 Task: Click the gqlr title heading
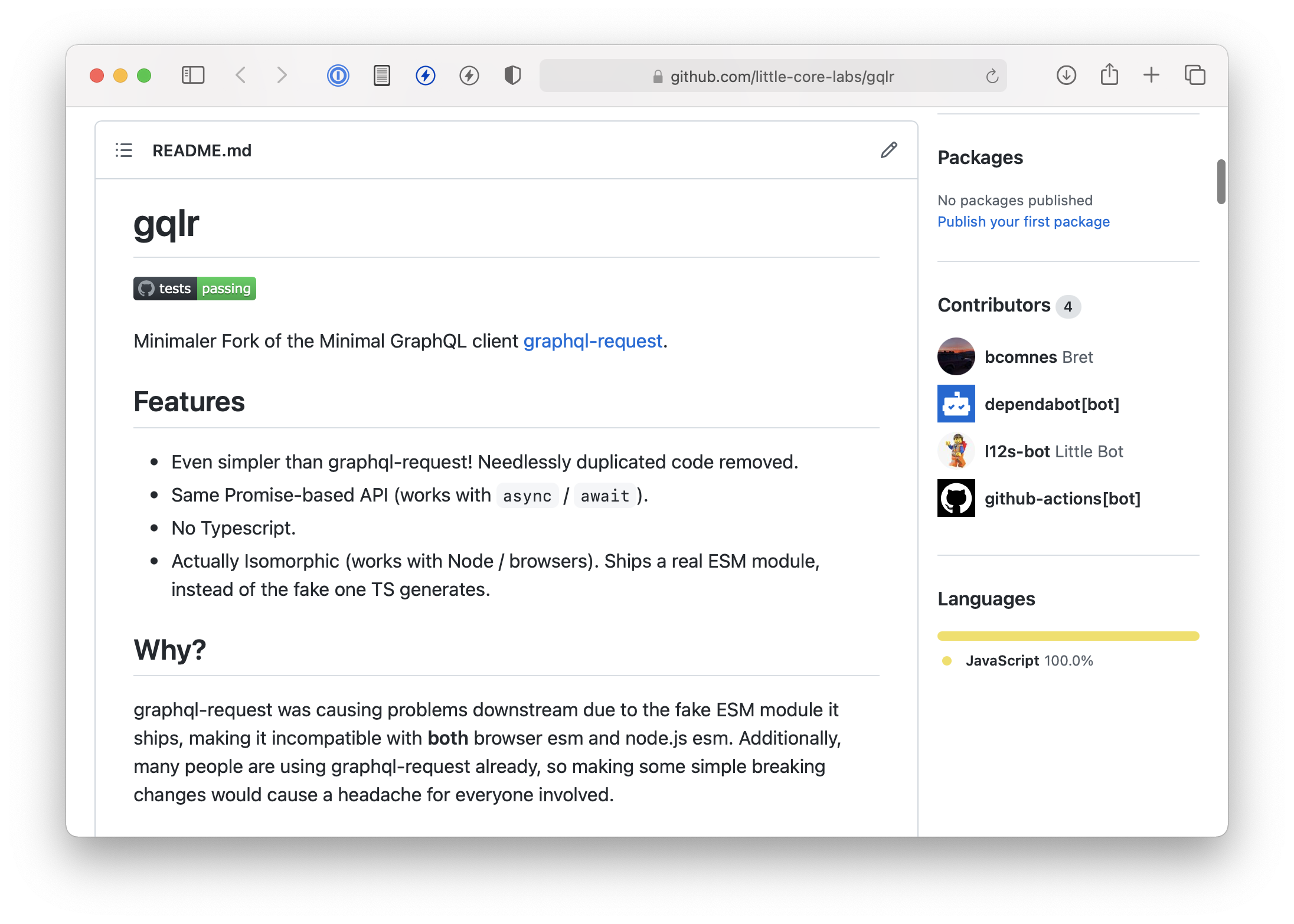[x=166, y=224]
